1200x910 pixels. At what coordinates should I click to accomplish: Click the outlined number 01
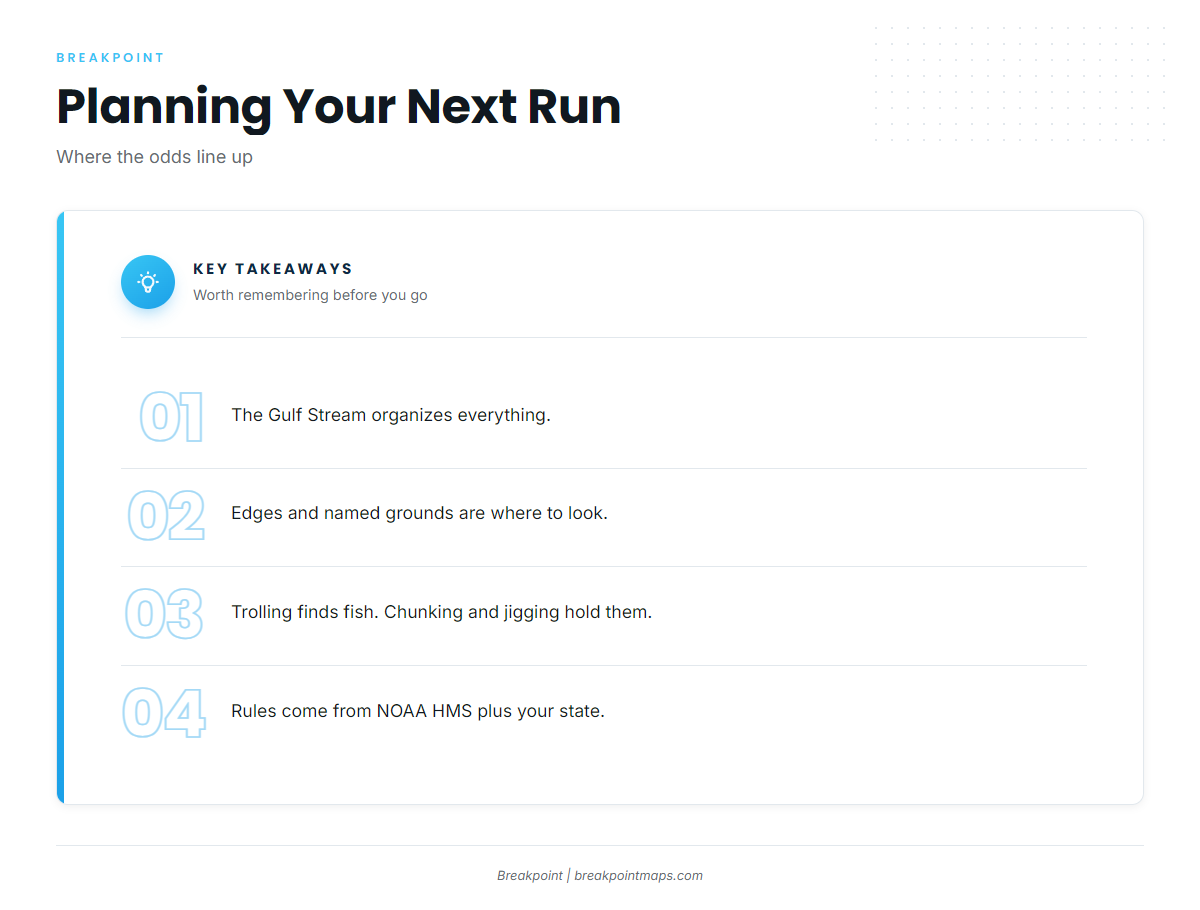coord(171,417)
